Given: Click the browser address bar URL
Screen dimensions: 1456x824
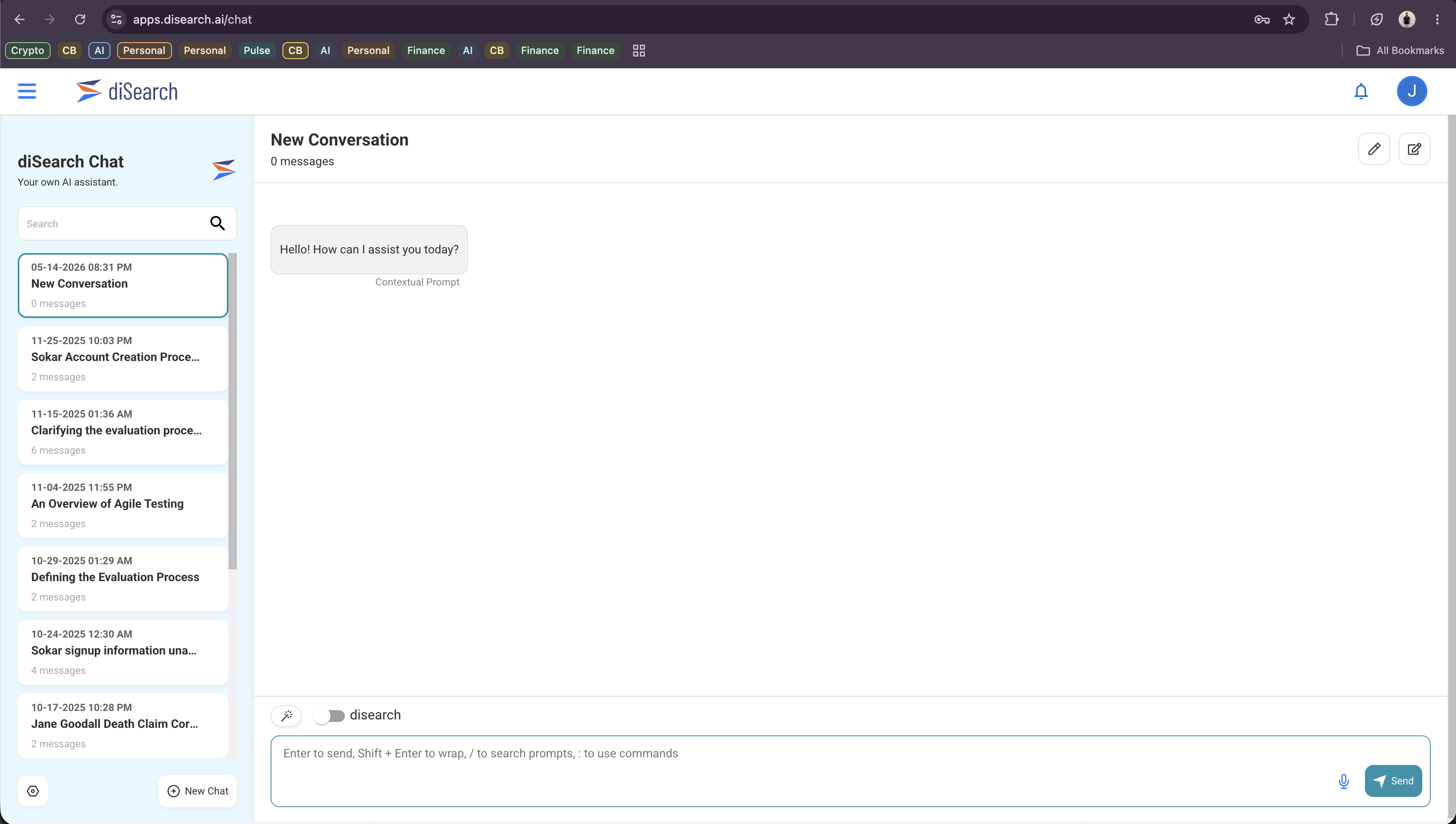Looking at the screenshot, I should [x=192, y=19].
